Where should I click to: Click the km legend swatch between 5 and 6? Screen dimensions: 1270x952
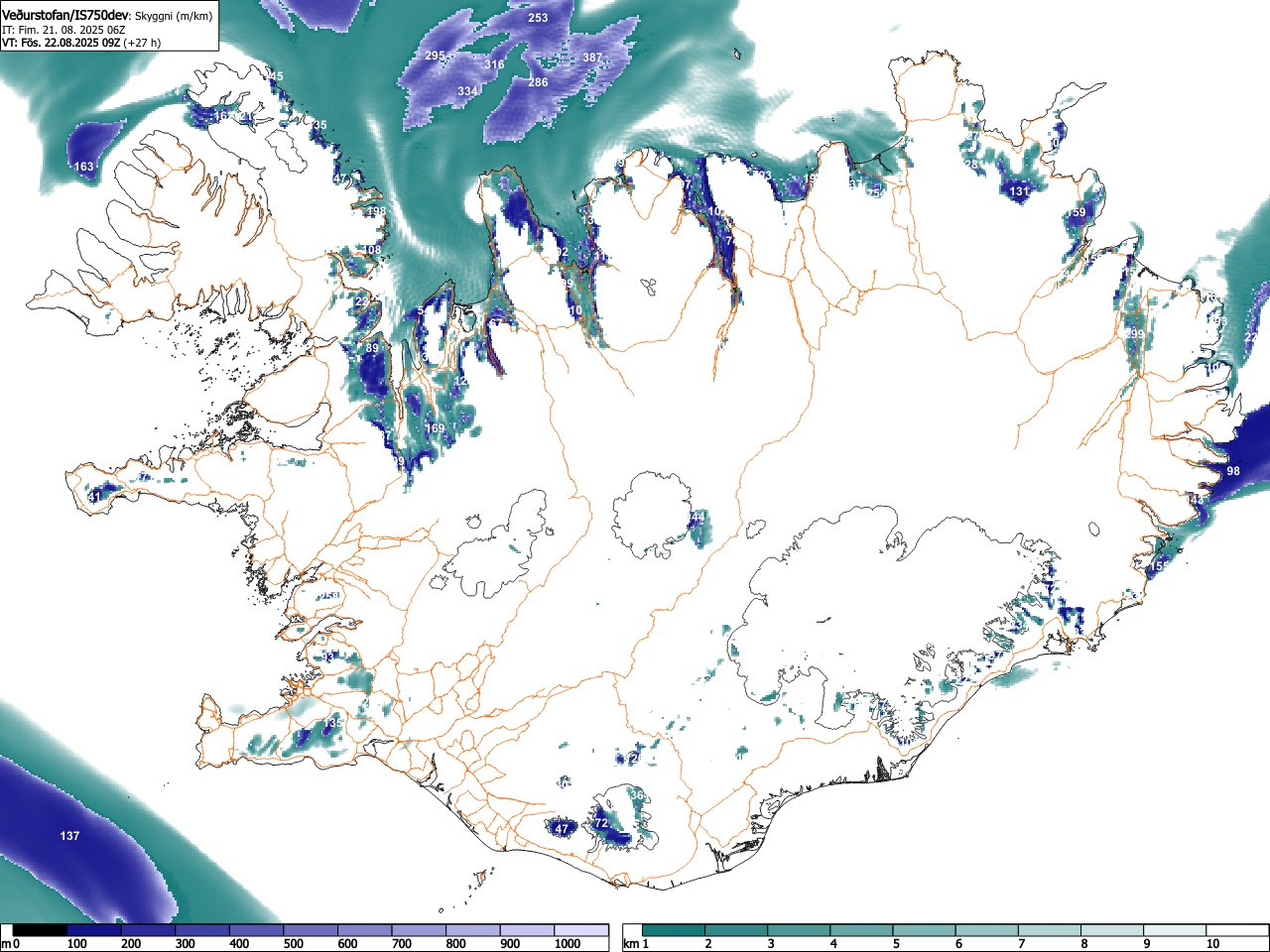tap(924, 930)
